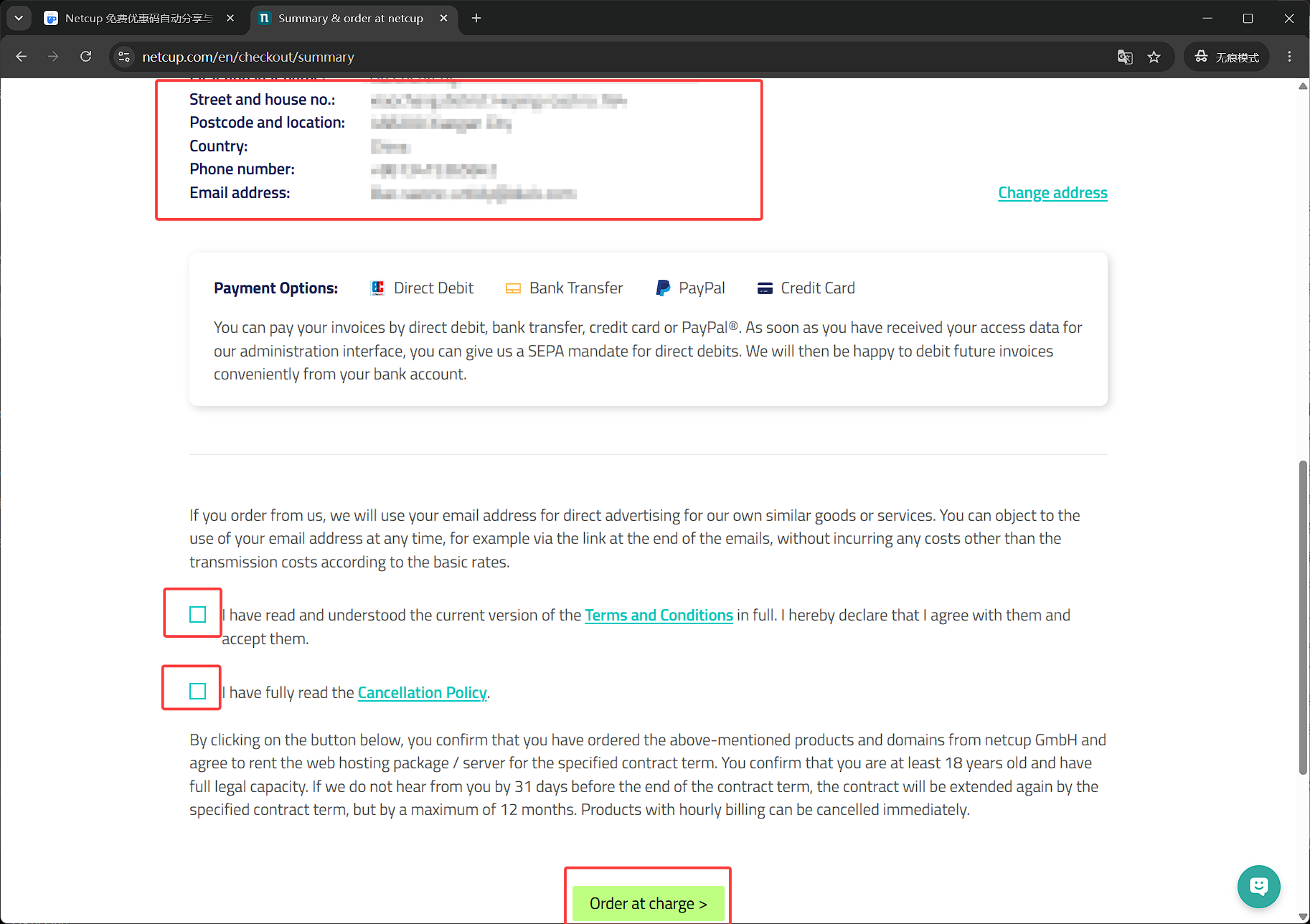Click the Credit Card payment icon
Image resolution: width=1310 pixels, height=924 pixels.
(765, 288)
